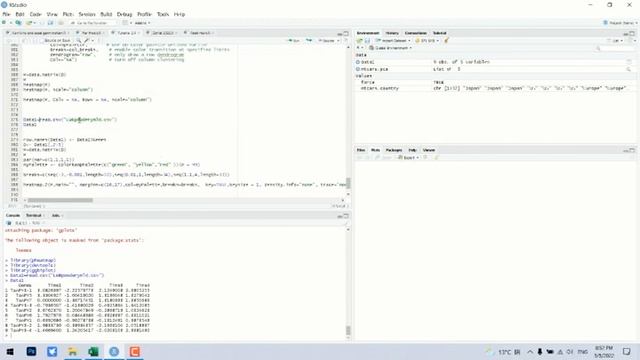The width and height of the screenshot is (640, 360).
Task: Open the List view dropdown in Environment pane
Action: pyautogui.click(x=616, y=40)
